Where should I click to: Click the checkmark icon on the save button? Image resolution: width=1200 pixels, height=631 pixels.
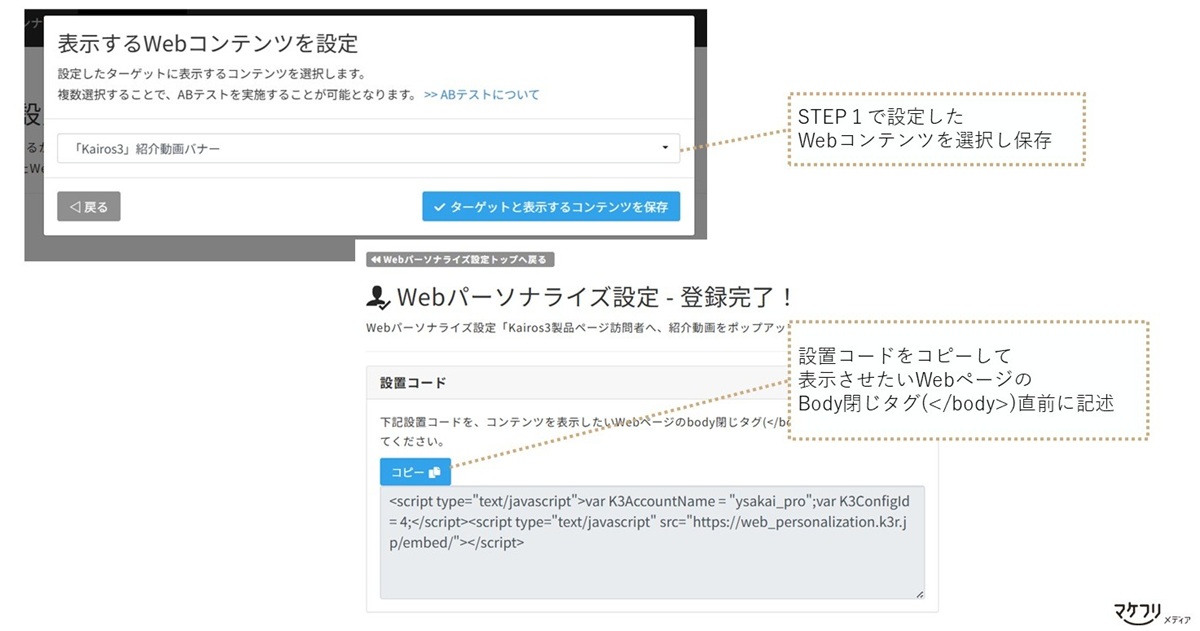point(439,207)
